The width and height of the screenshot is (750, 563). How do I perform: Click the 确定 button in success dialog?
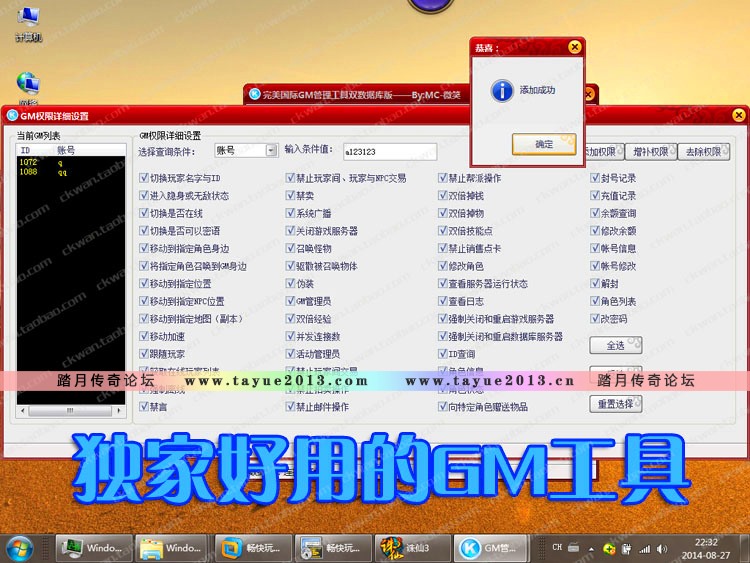543,144
